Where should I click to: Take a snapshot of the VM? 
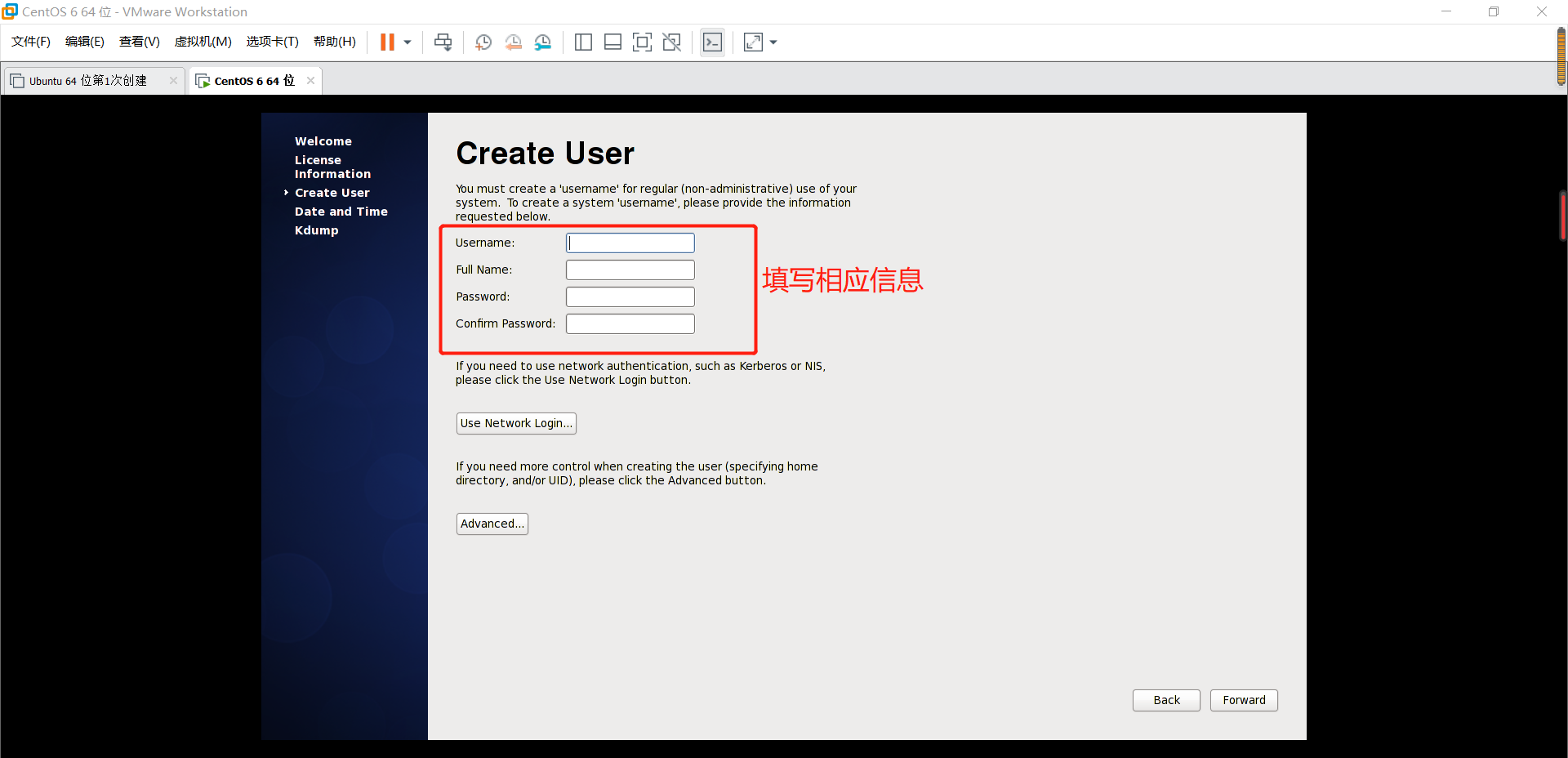483,42
